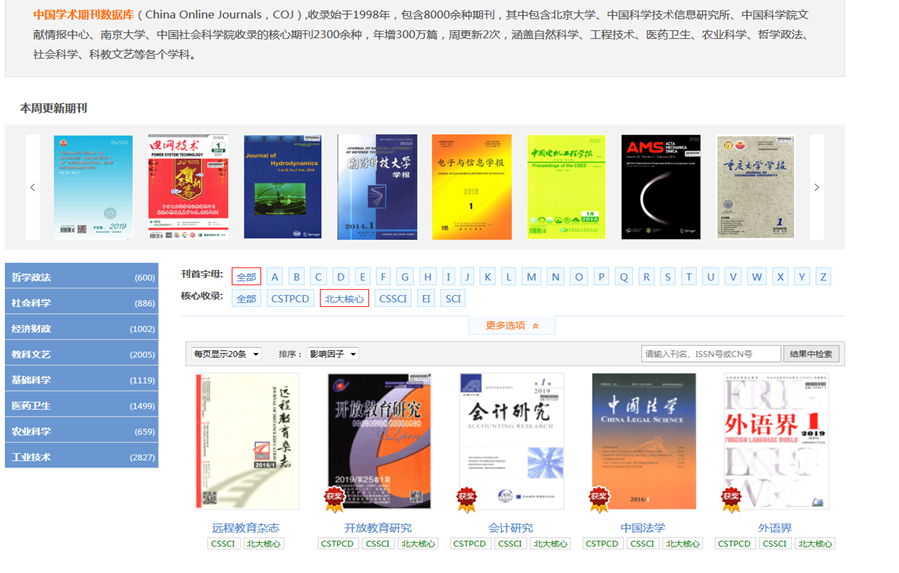Show previous journals with left carousel arrow
The height and width of the screenshot is (573, 899).
(x=33, y=187)
